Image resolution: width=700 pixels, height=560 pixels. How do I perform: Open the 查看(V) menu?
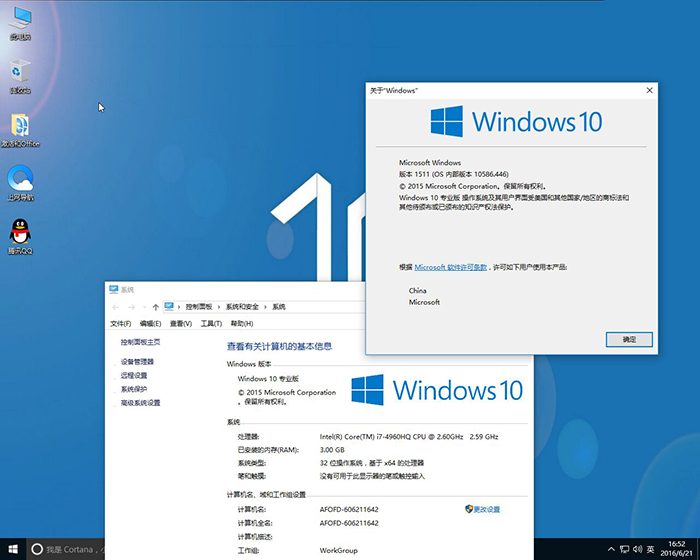tap(181, 324)
